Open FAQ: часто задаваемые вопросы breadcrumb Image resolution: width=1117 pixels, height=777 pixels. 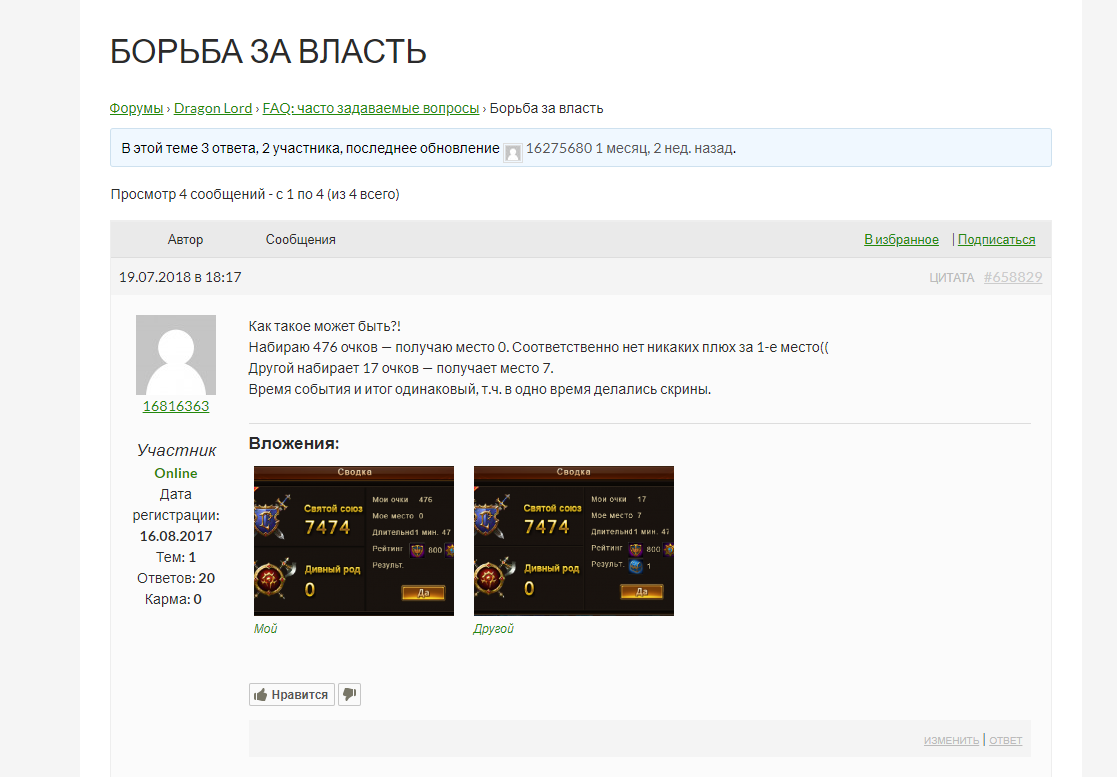(x=371, y=108)
